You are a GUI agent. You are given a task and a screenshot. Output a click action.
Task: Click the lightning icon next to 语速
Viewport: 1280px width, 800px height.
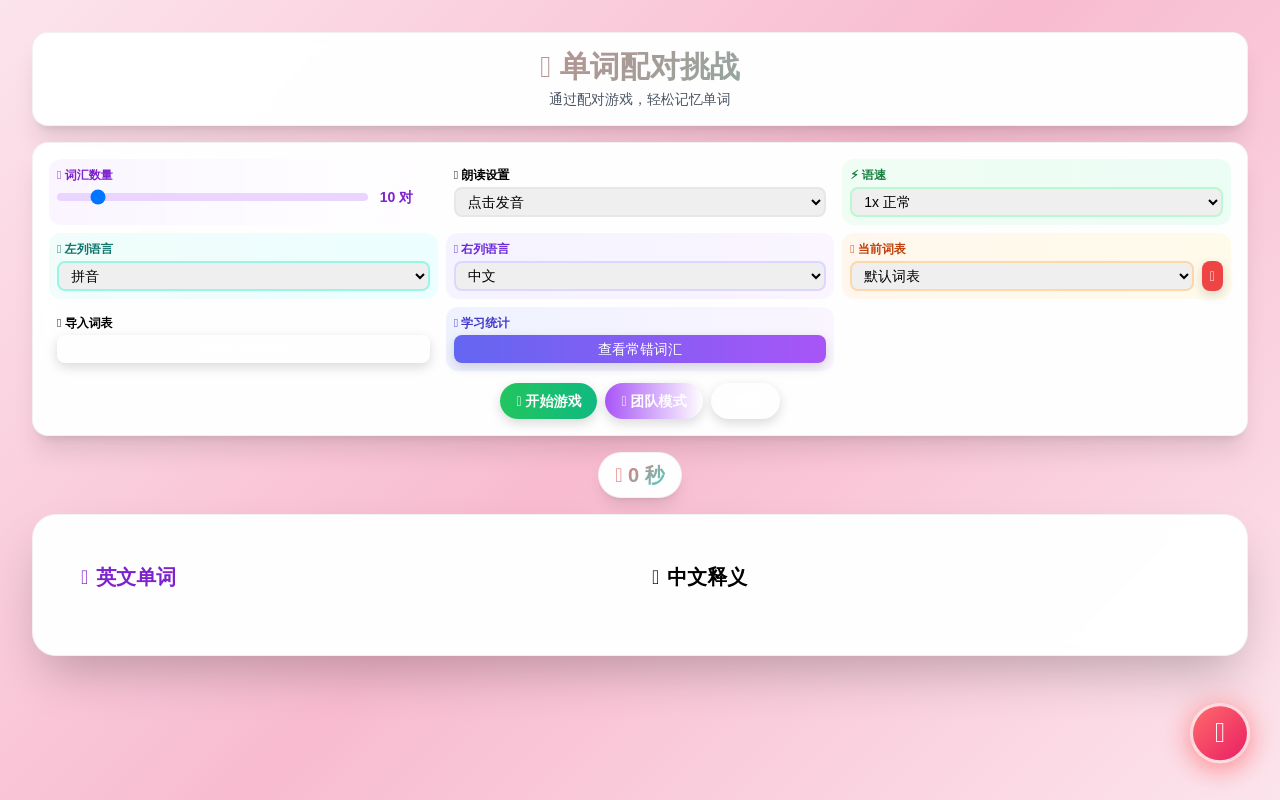point(853,174)
